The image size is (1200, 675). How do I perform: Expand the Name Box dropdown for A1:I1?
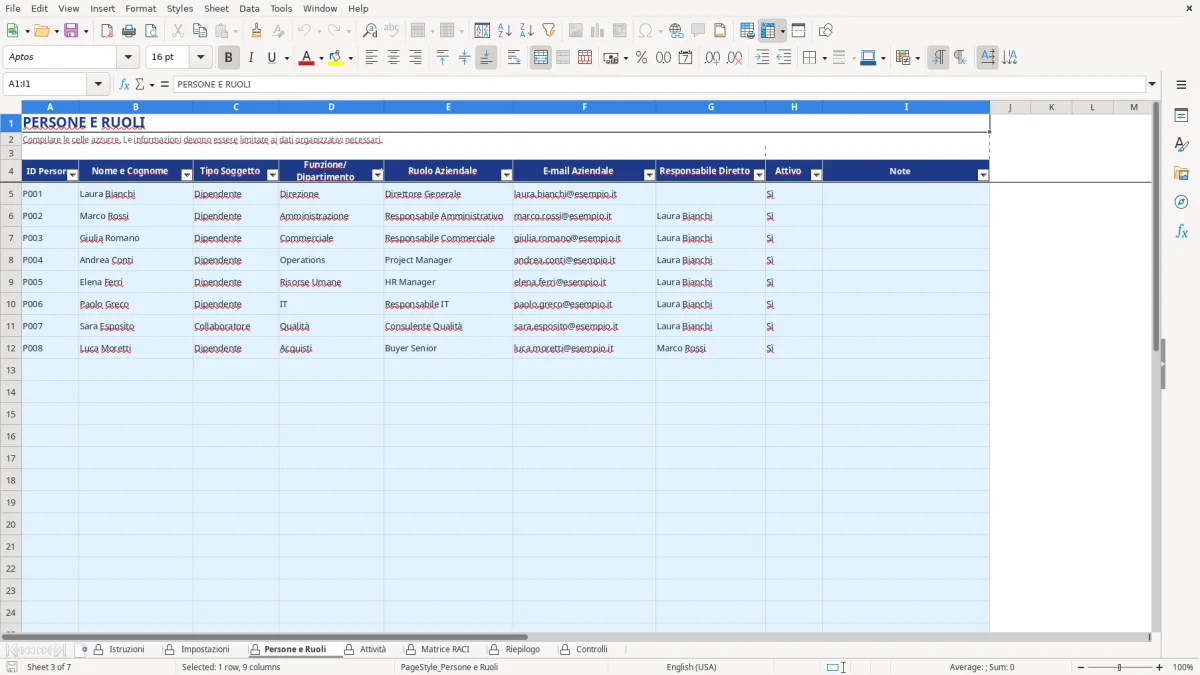pos(98,84)
